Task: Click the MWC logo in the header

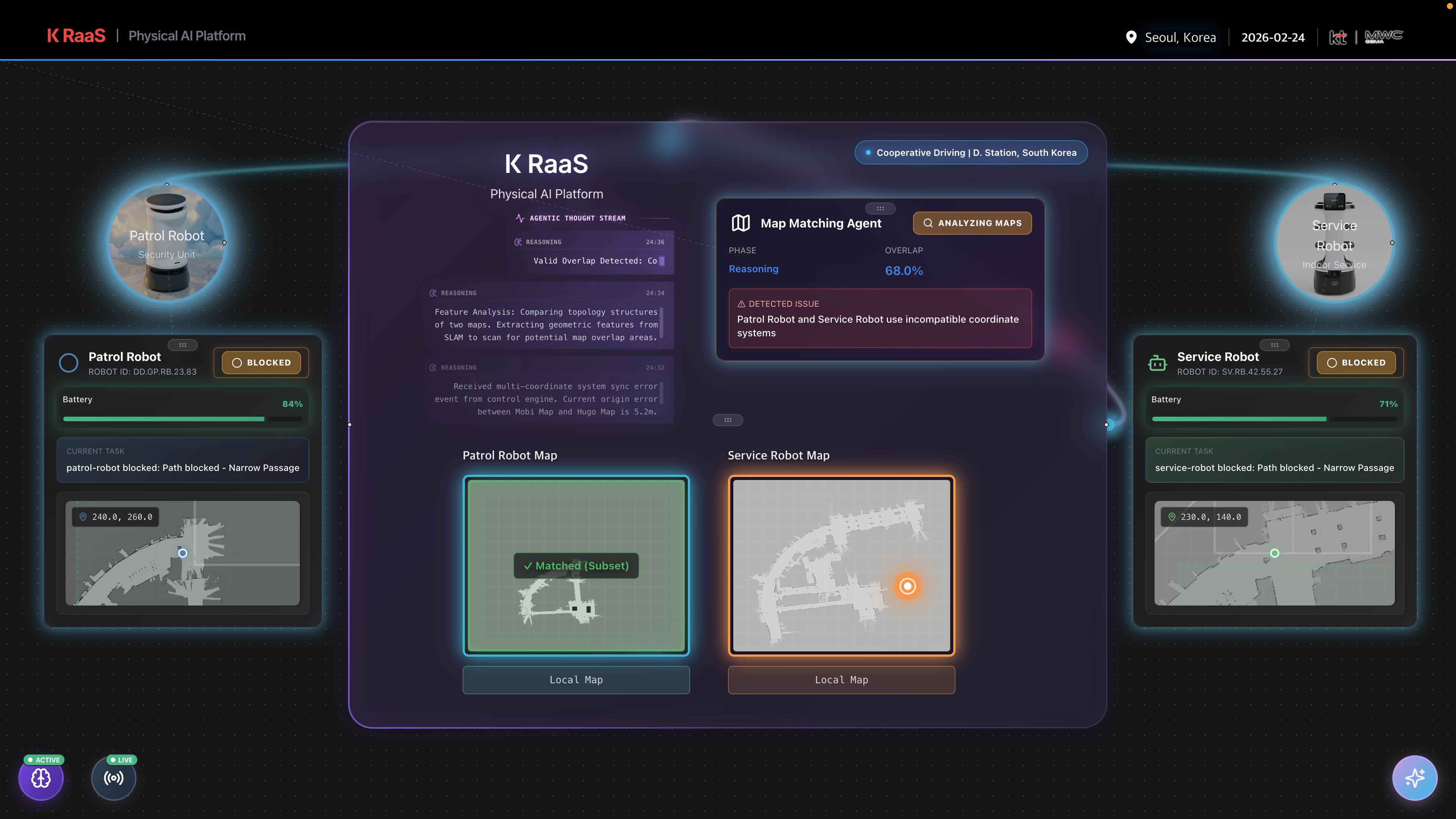Action: point(1384,37)
